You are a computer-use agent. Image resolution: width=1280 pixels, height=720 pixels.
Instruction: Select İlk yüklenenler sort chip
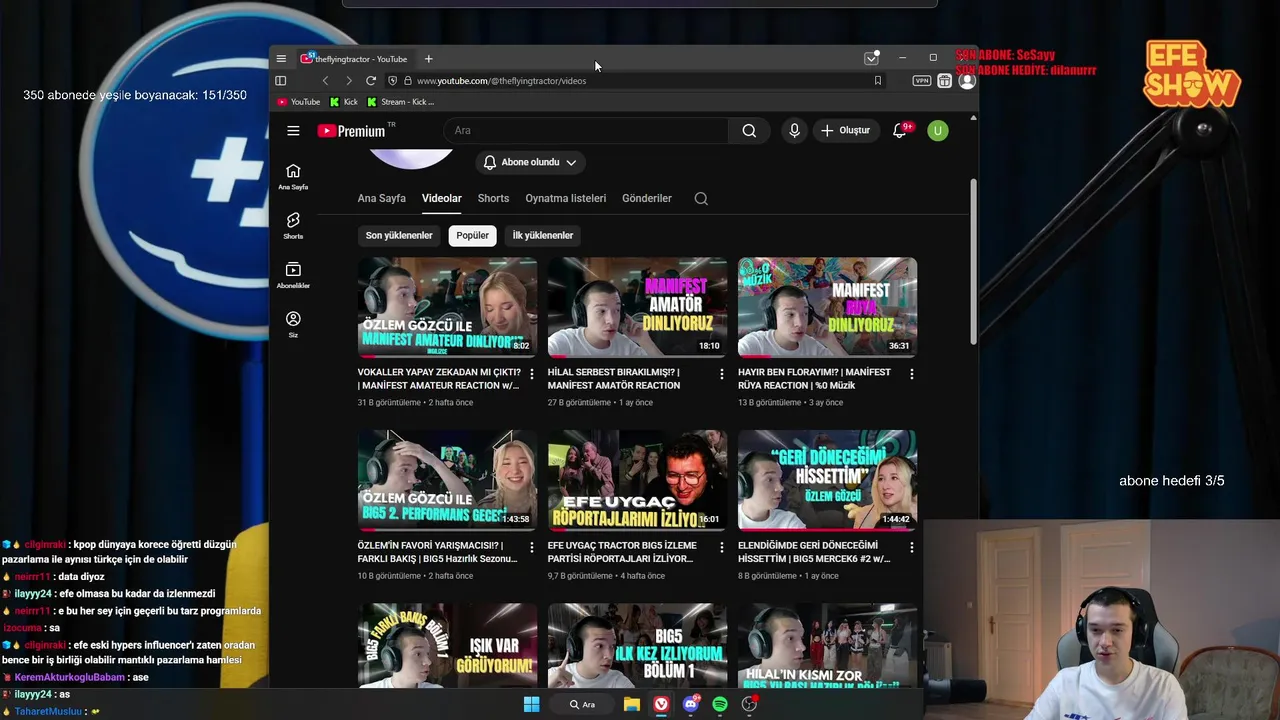point(543,236)
